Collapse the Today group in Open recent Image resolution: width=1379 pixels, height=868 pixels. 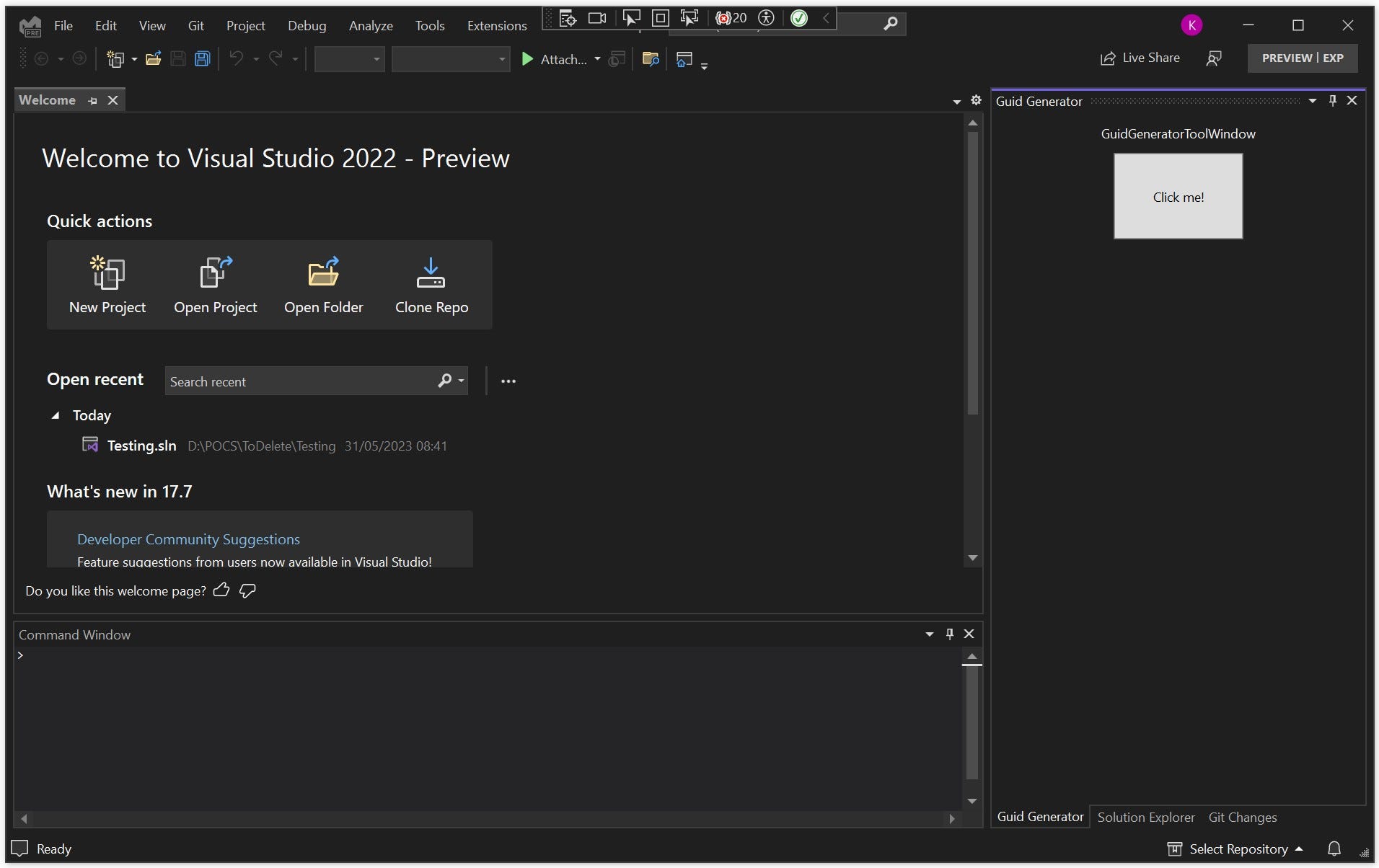click(x=56, y=416)
